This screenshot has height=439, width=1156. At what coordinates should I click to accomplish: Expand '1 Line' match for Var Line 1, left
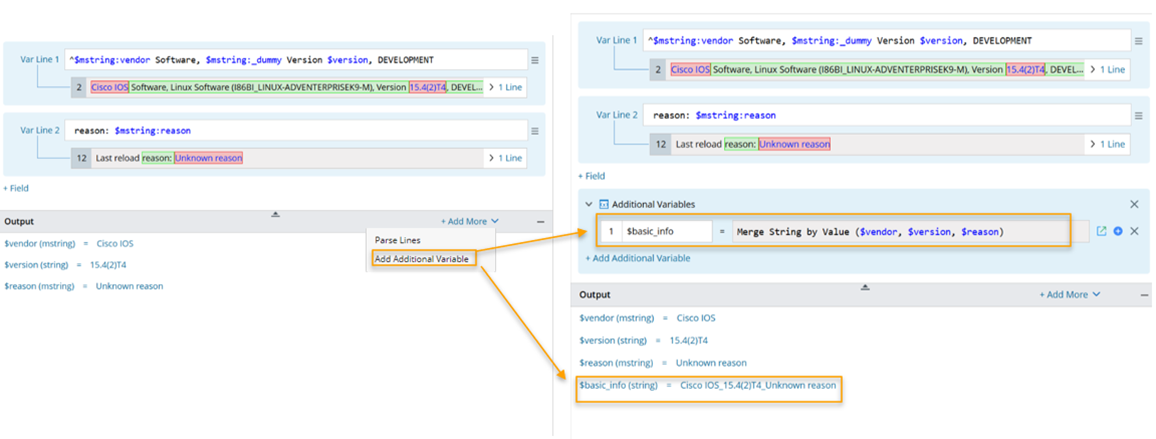coord(505,88)
